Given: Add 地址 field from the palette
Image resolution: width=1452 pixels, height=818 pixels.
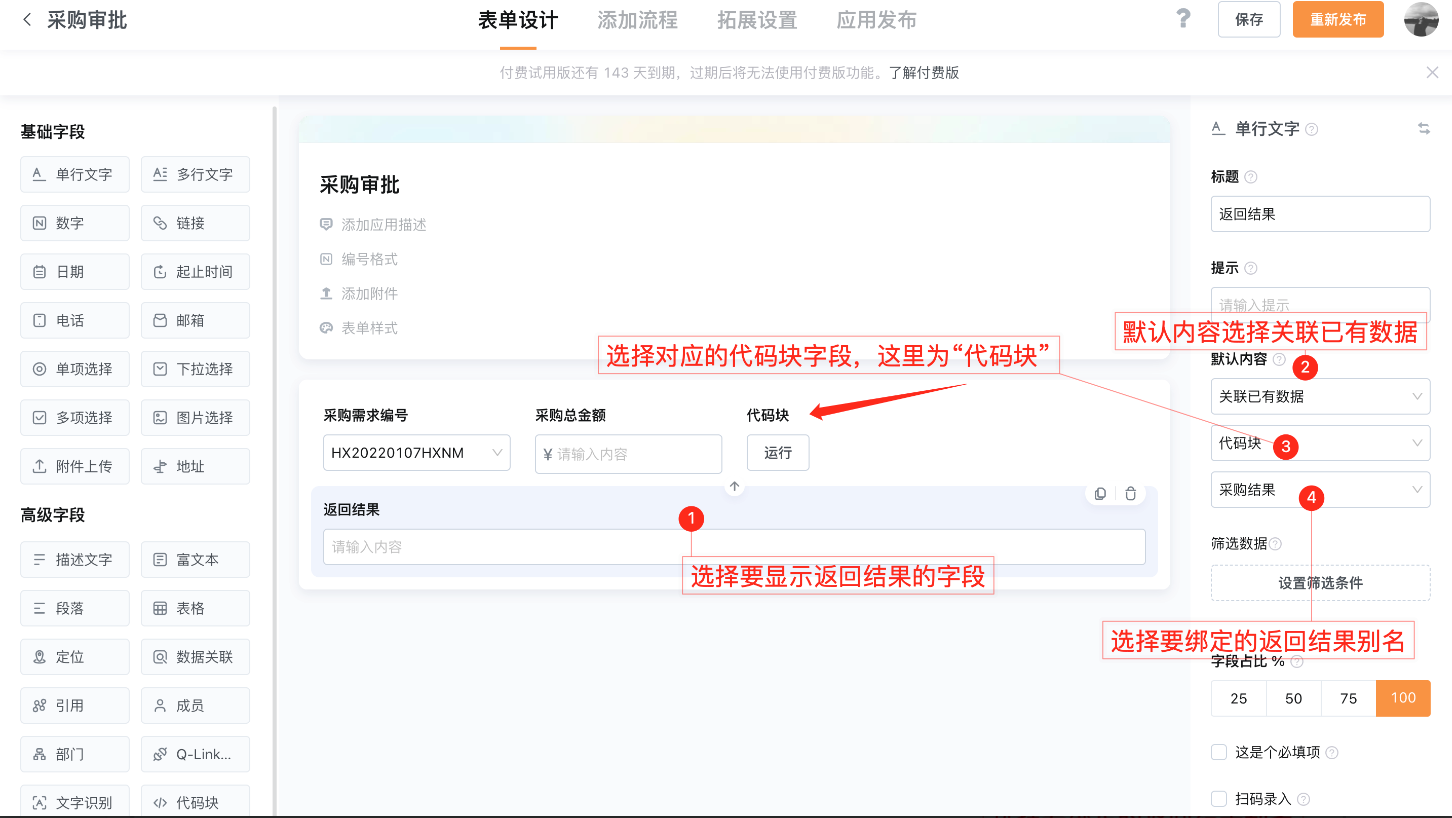Looking at the screenshot, I should point(195,466).
